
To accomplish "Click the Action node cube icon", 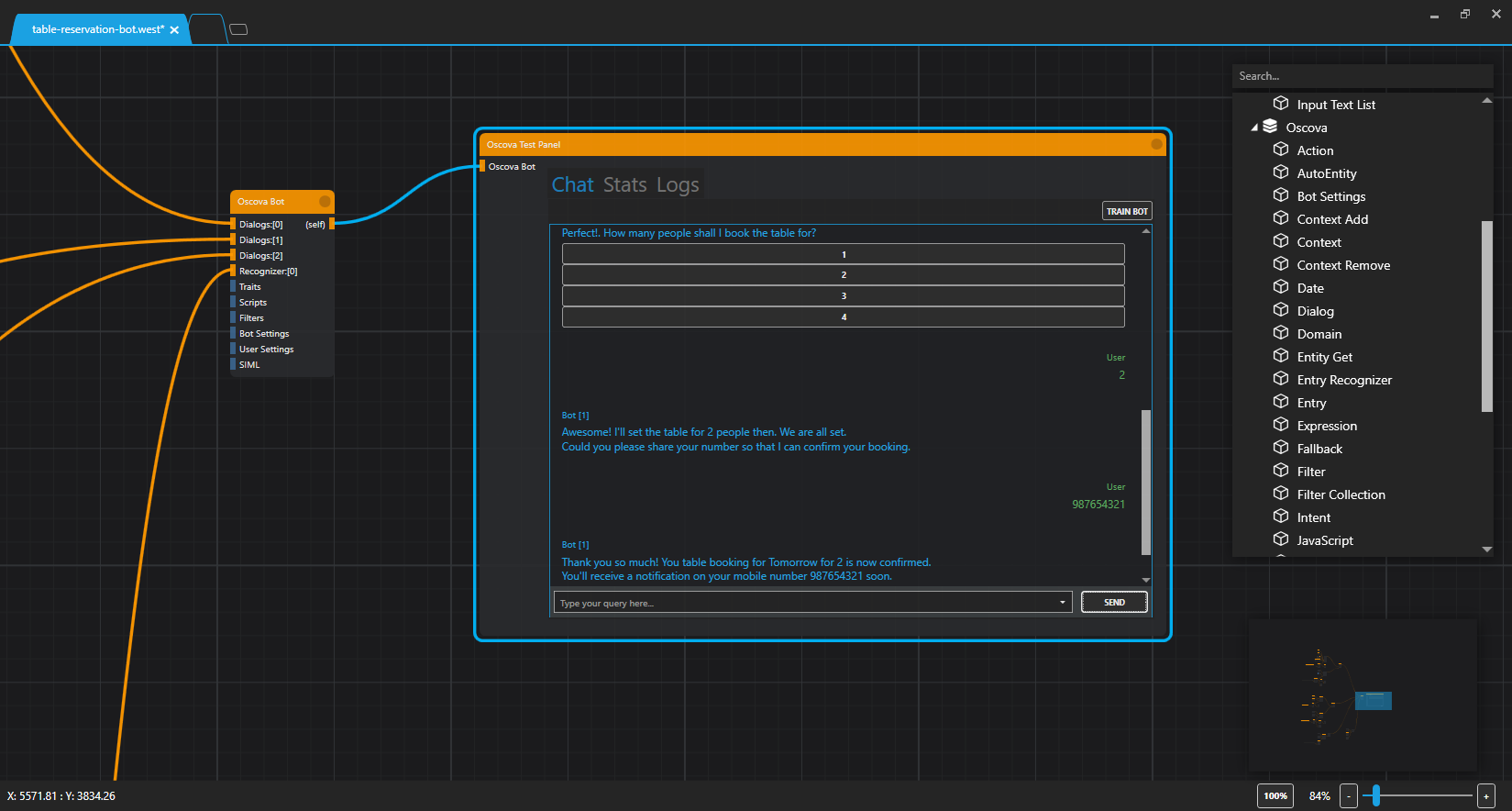I will click(x=1281, y=149).
